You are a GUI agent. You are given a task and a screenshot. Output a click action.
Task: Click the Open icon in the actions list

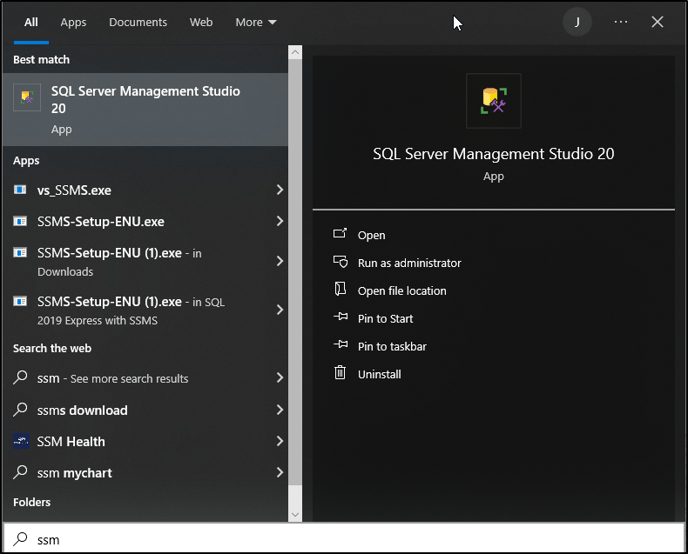tap(340, 234)
